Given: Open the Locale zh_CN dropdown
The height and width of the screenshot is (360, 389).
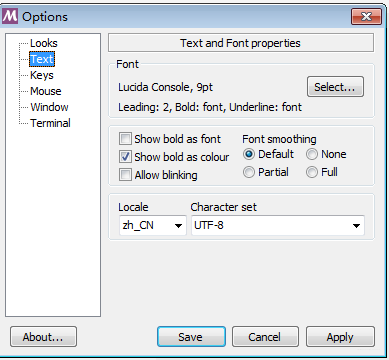Looking at the screenshot, I should click(152, 225).
